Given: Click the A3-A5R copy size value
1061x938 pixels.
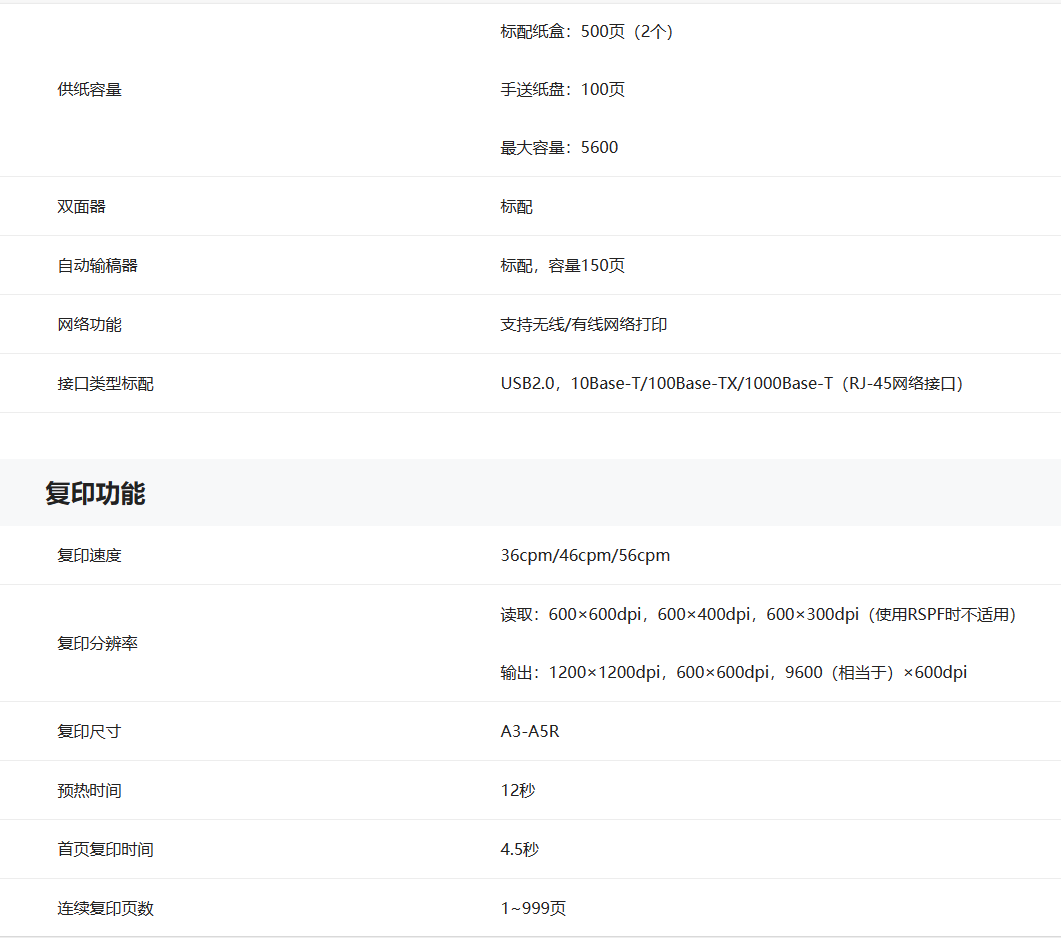Looking at the screenshot, I should (x=530, y=732).
